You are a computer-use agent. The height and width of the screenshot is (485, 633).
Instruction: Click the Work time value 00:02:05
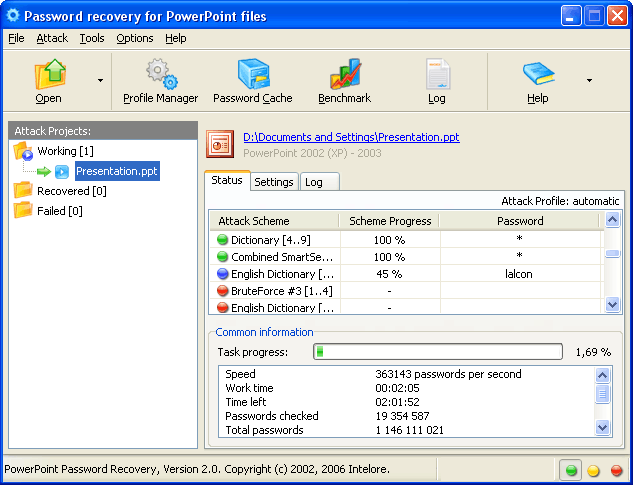(397, 388)
